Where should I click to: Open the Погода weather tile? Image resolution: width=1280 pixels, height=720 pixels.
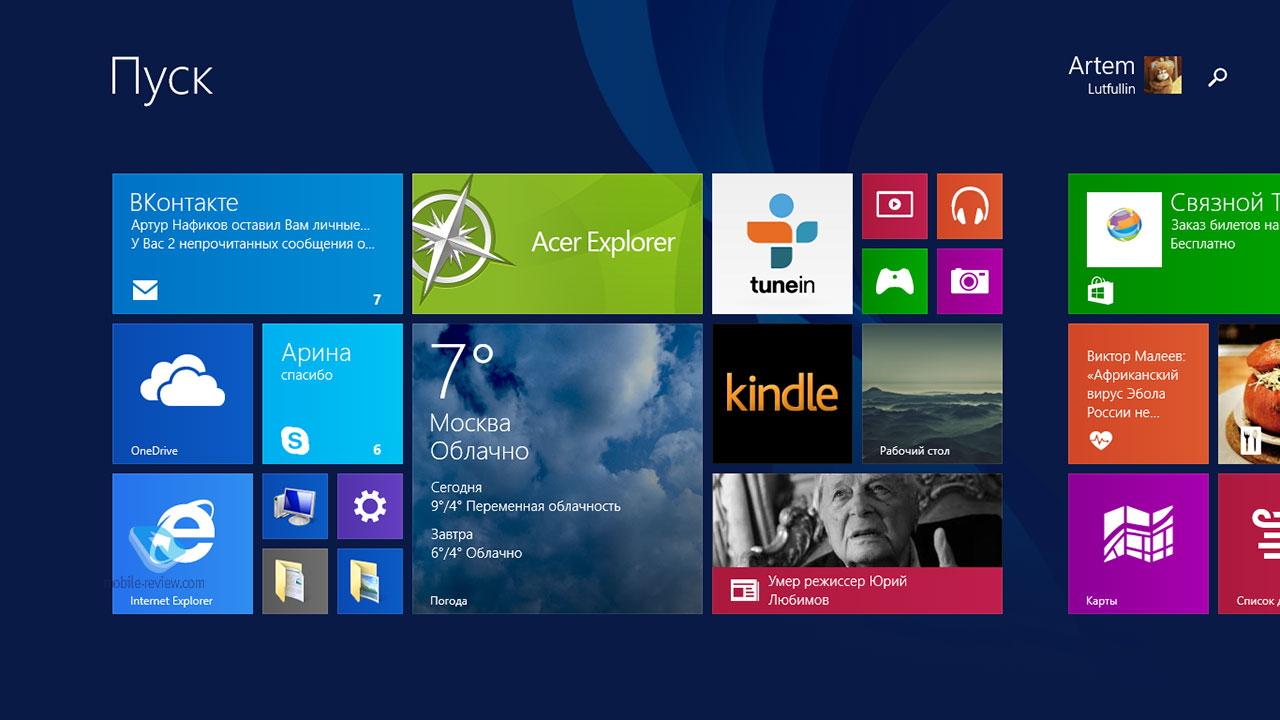[x=557, y=469]
